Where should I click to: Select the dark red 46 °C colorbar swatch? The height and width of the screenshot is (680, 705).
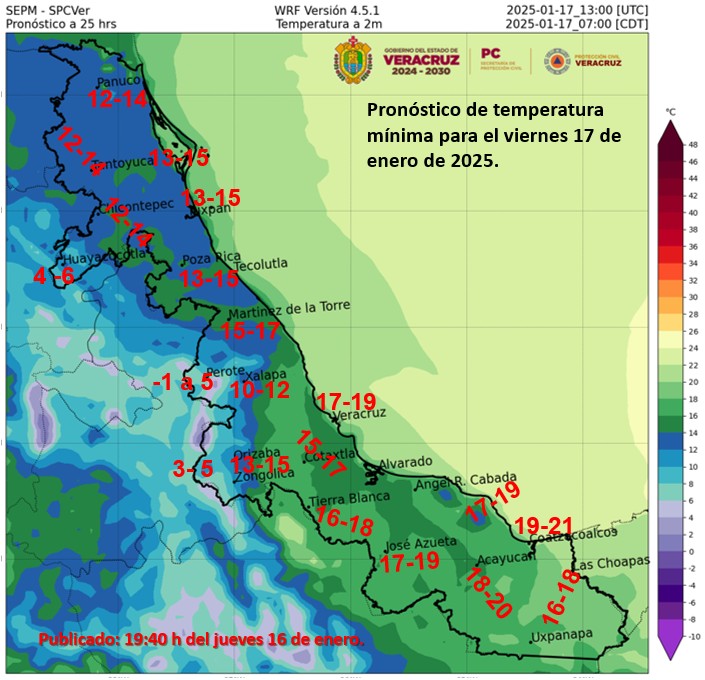click(670, 153)
